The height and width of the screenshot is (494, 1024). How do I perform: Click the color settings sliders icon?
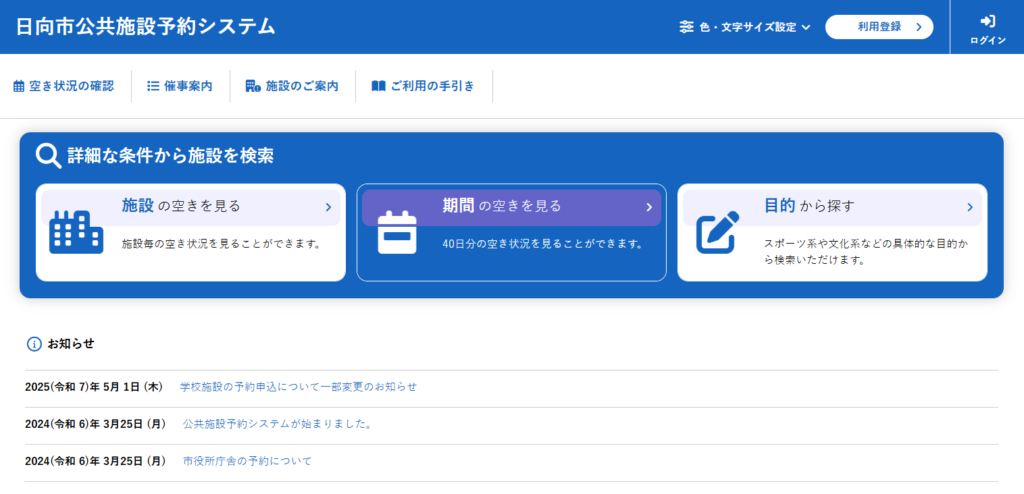[686, 27]
